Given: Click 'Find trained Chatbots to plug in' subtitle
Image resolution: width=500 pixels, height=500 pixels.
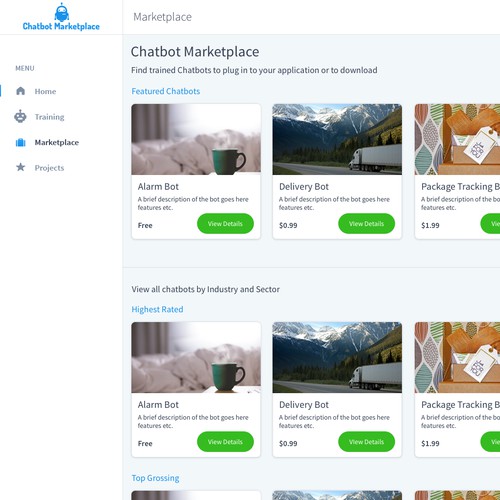Looking at the screenshot, I should pos(254,70).
